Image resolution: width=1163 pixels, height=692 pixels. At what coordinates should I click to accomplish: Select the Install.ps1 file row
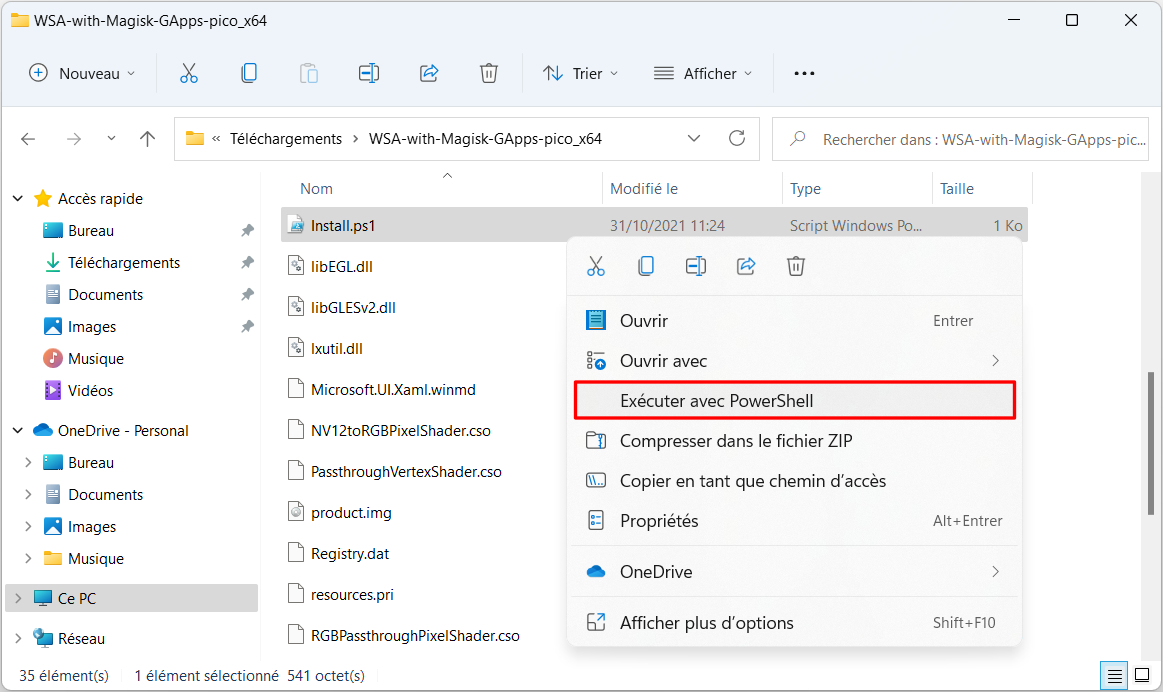tap(654, 225)
